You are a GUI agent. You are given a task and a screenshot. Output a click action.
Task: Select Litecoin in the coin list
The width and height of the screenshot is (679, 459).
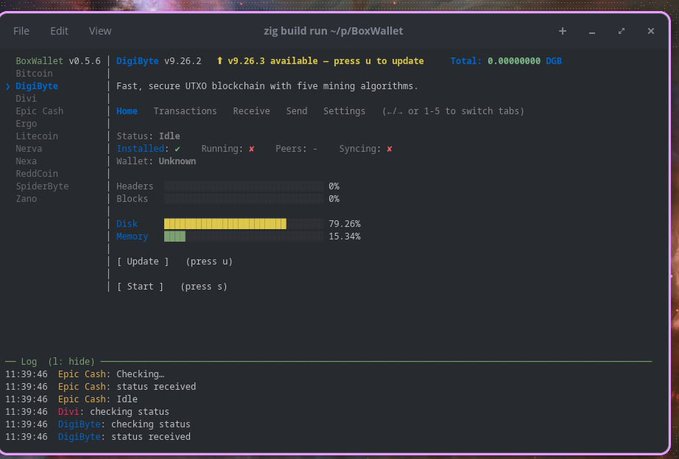coord(37,136)
